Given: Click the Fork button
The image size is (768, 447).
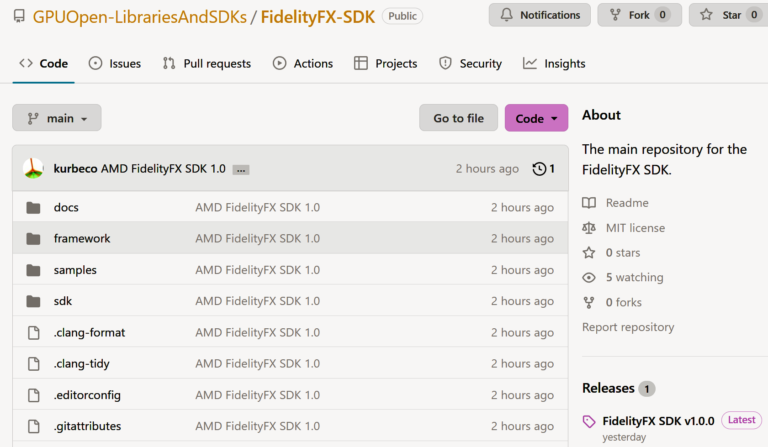Looking at the screenshot, I should coord(639,15).
